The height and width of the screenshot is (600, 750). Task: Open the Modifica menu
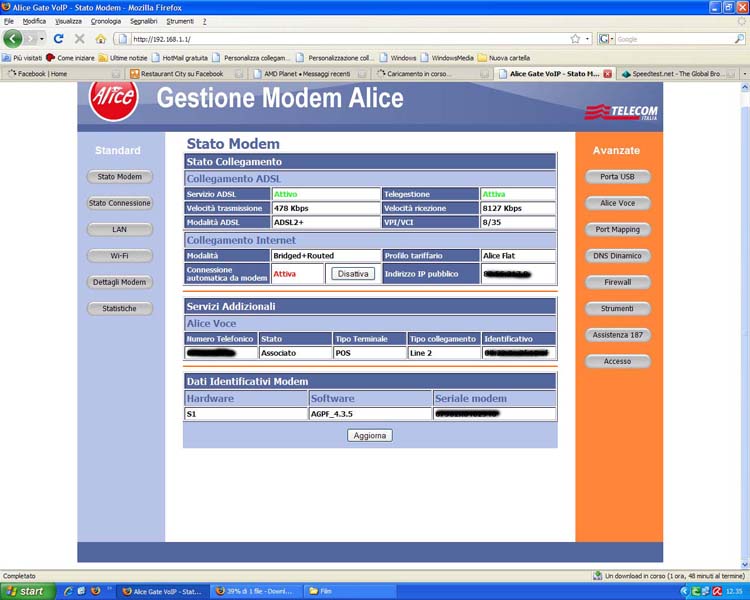(34, 22)
